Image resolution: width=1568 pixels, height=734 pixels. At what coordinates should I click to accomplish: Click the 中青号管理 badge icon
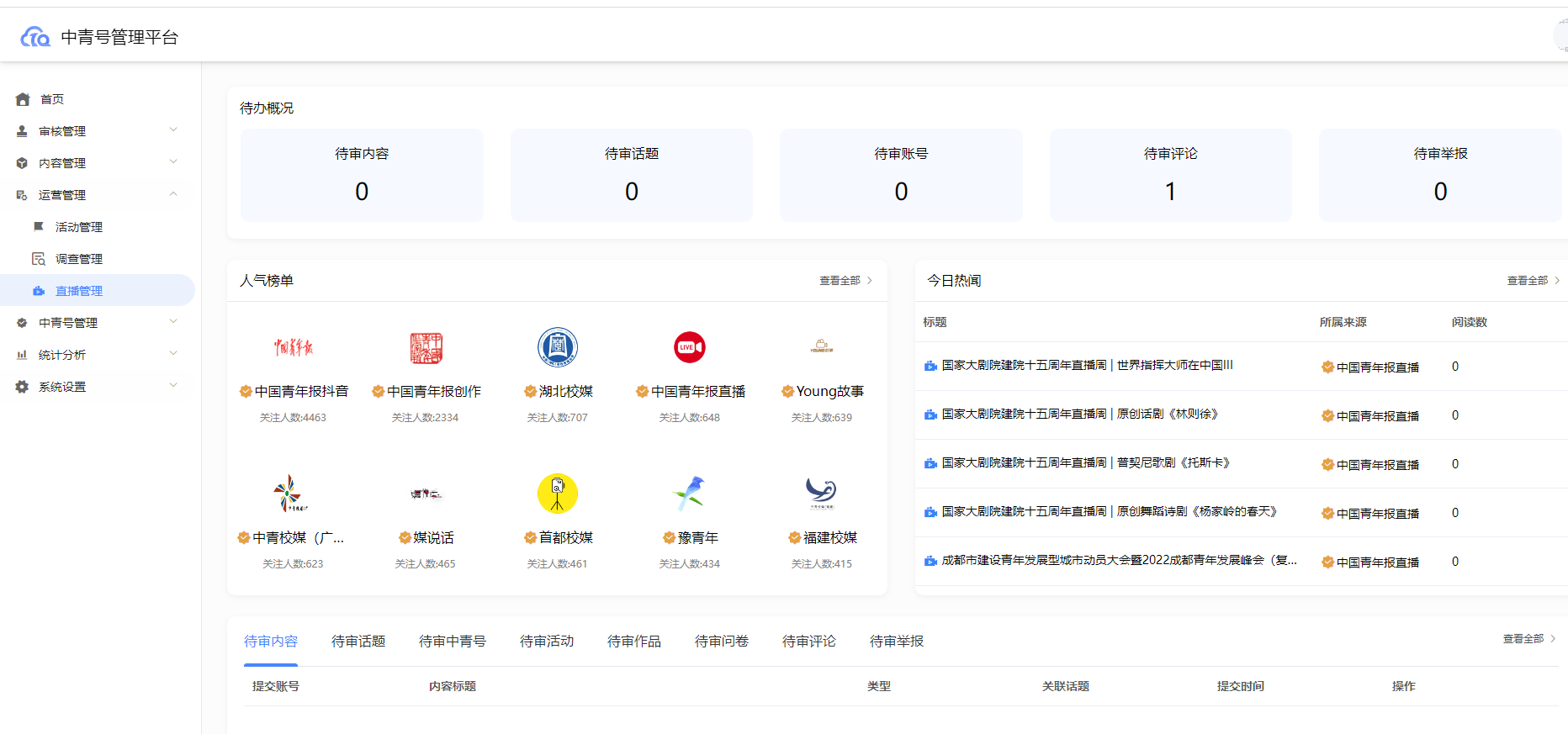pyautogui.click(x=22, y=323)
